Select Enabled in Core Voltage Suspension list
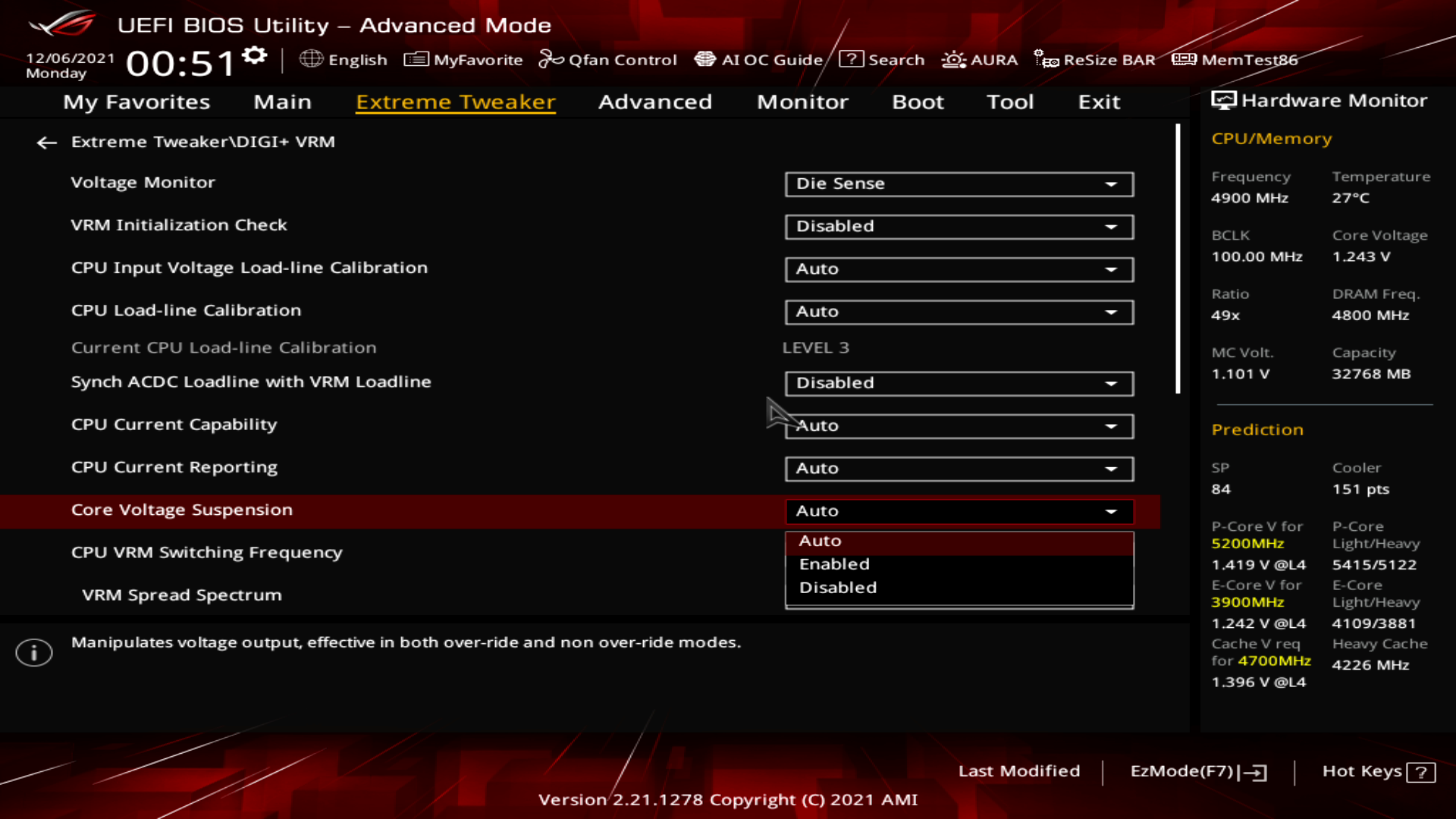The height and width of the screenshot is (819, 1456). pos(834,564)
